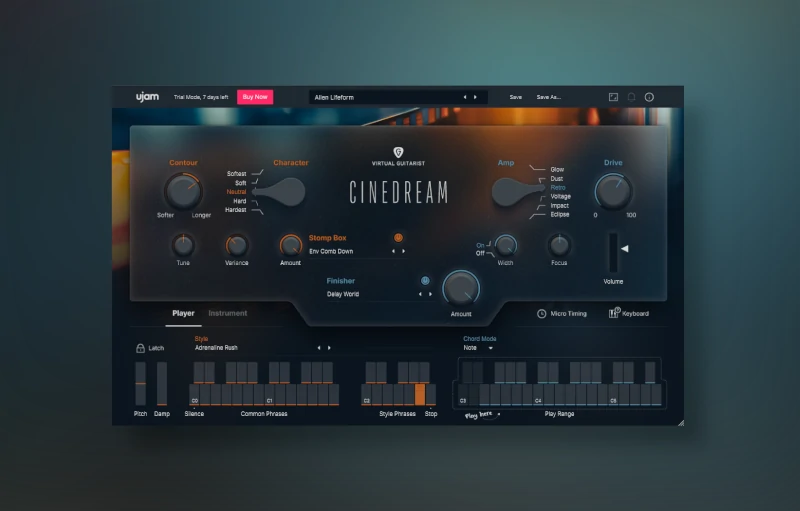Select Soft character setting
The height and width of the screenshot is (511, 800).
tap(240, 183)
